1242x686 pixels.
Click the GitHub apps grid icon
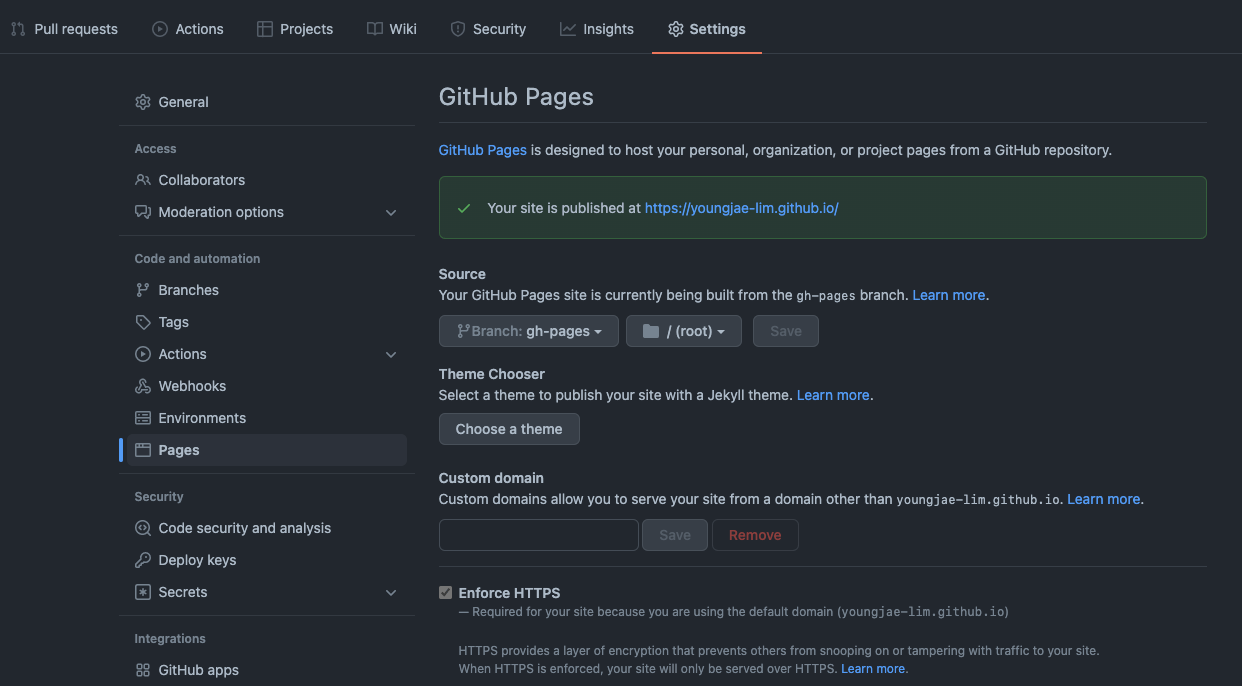point(143,670)
